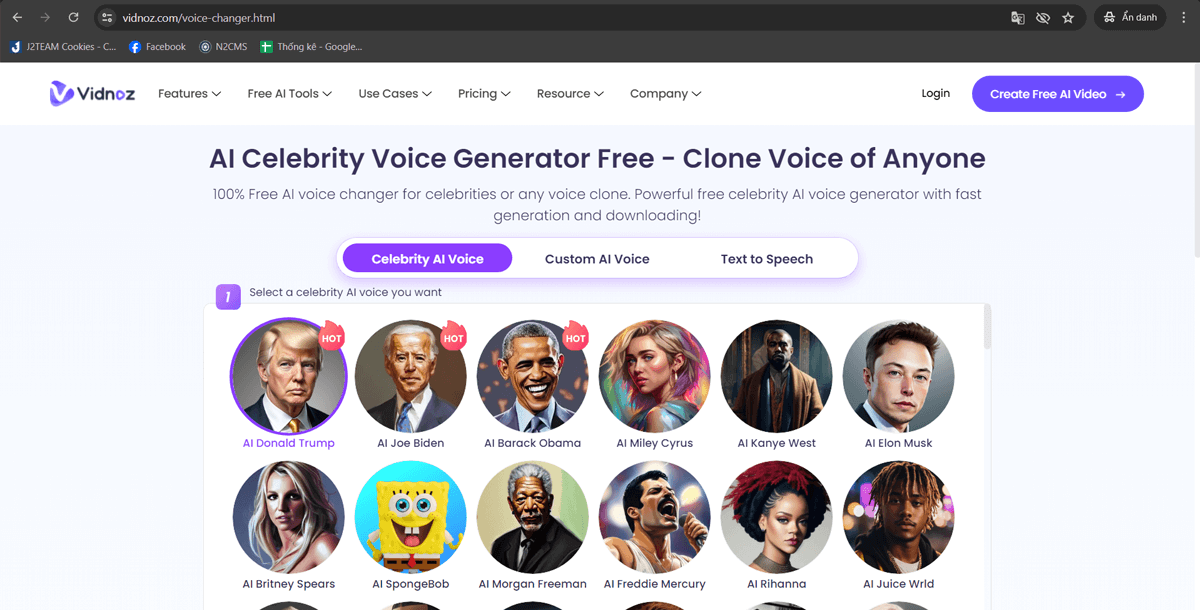Open the site information icon by the URL

pos(108,18)
